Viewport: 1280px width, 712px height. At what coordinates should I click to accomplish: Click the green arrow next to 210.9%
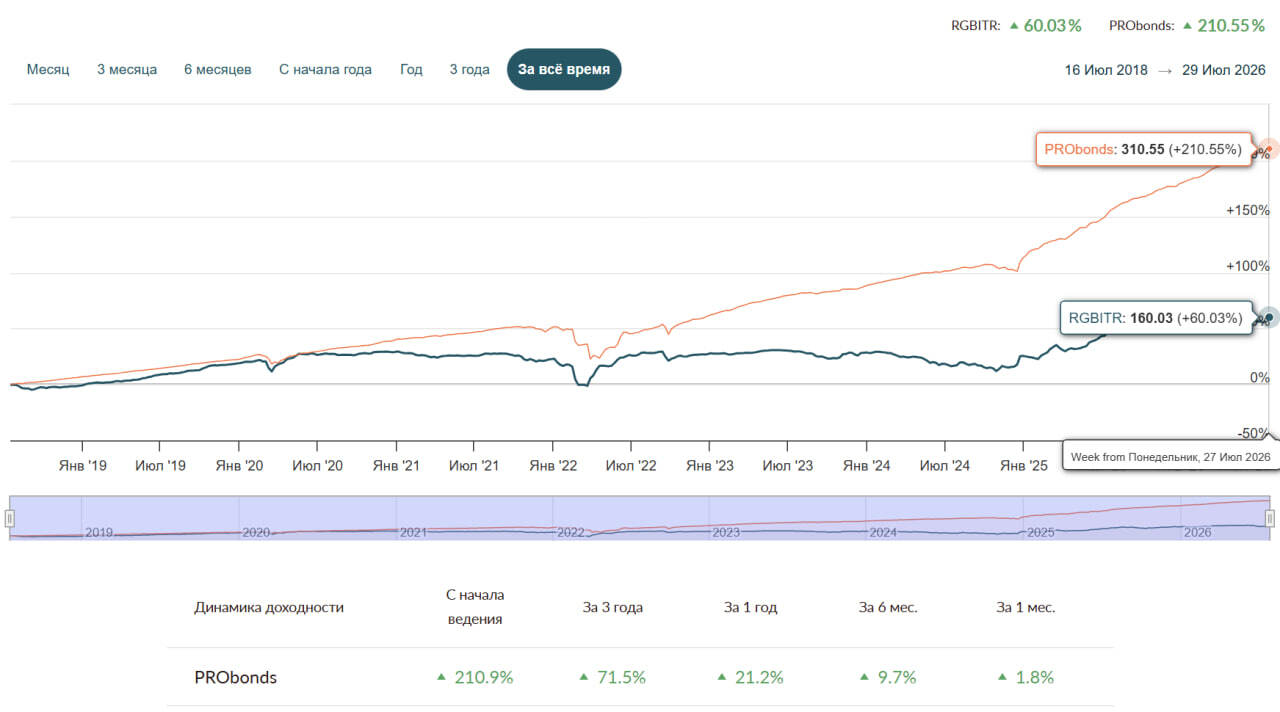[x=441, y=677]
